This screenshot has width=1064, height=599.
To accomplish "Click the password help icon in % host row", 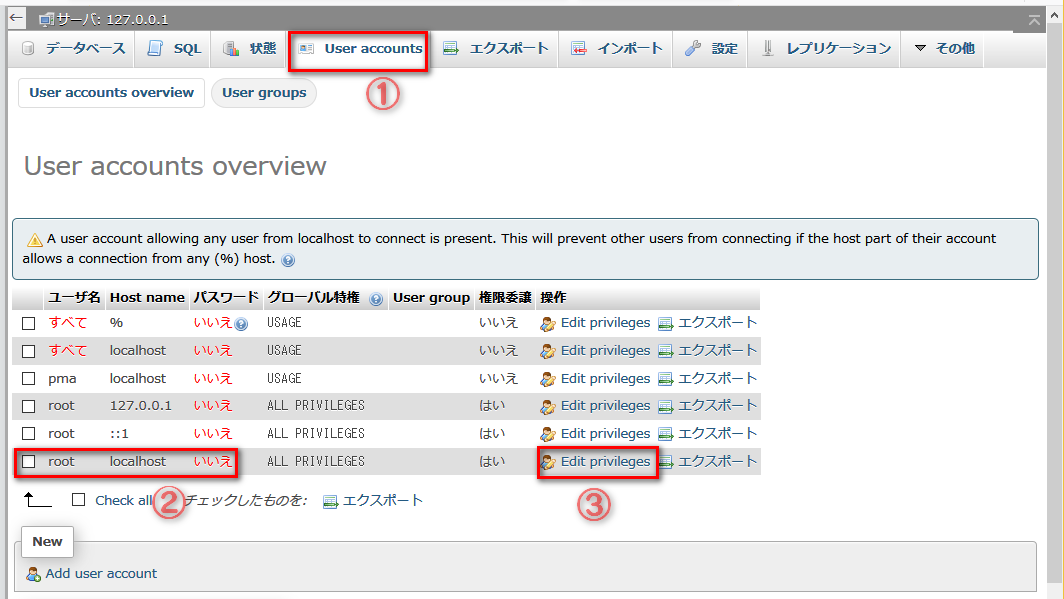I will 241,324.
